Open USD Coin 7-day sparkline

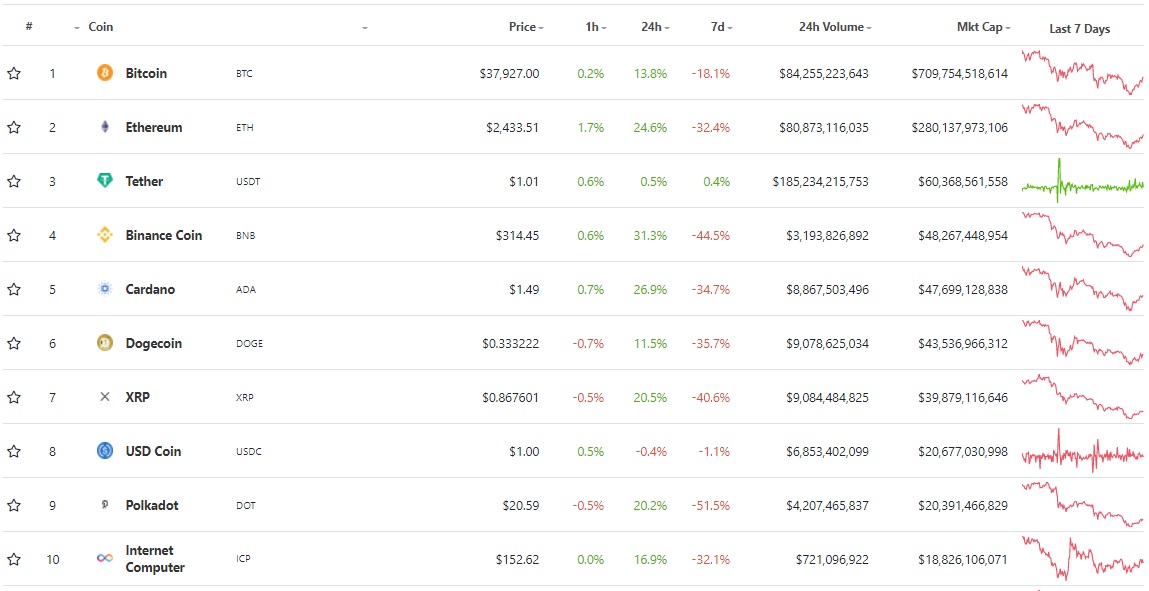pos(1082,451)
